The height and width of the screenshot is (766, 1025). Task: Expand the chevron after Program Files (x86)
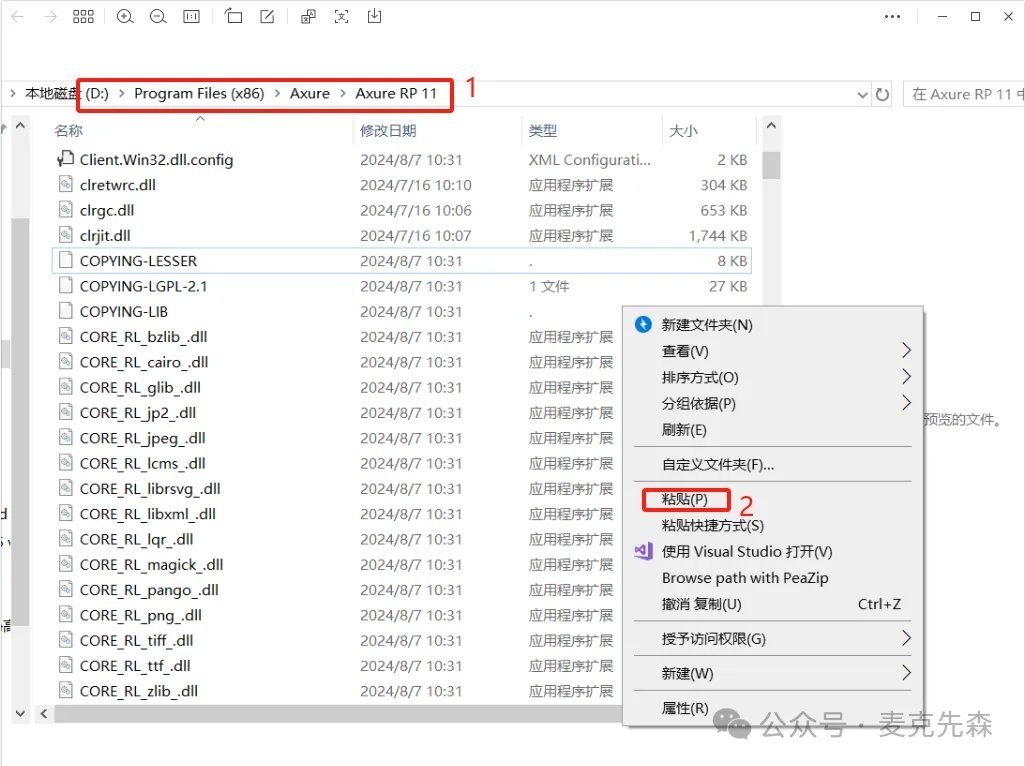pyautogui.click(x=277, y=93)
